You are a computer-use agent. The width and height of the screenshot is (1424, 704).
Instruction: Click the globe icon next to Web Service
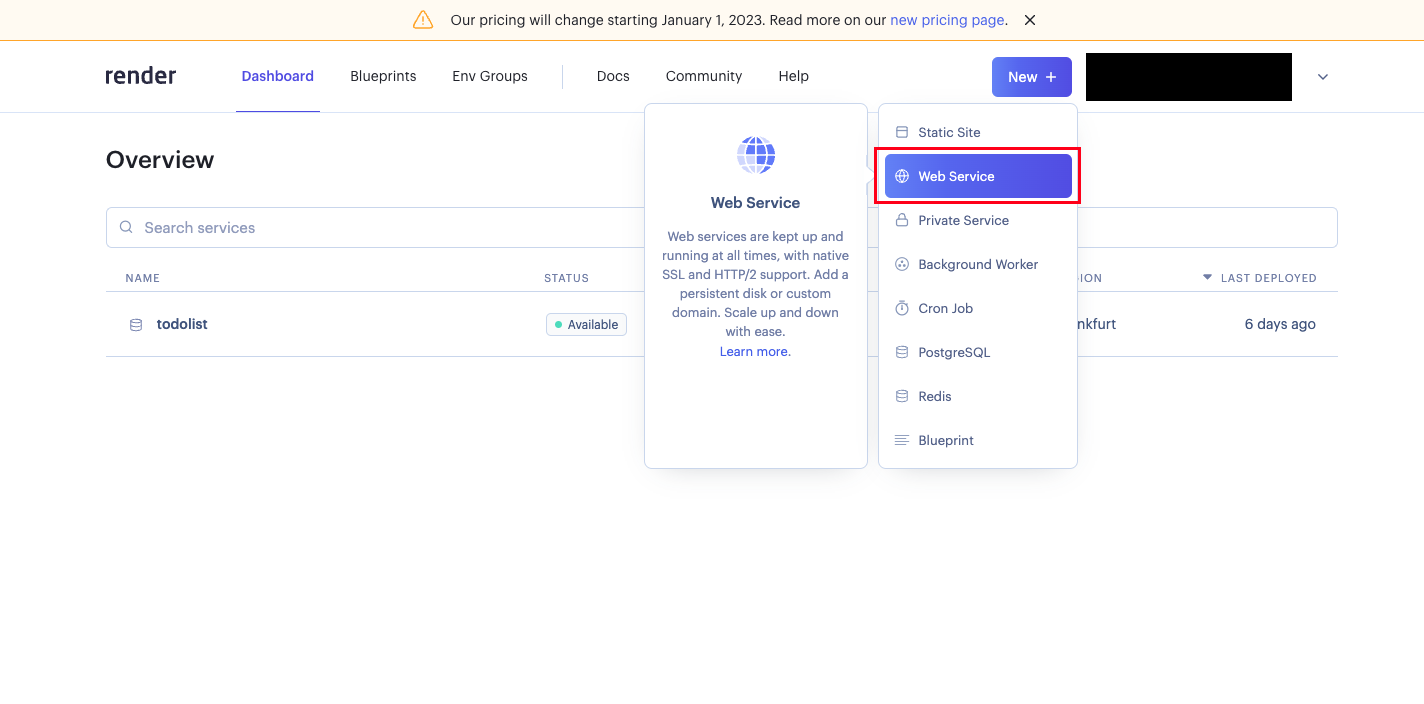click(903, 176)
